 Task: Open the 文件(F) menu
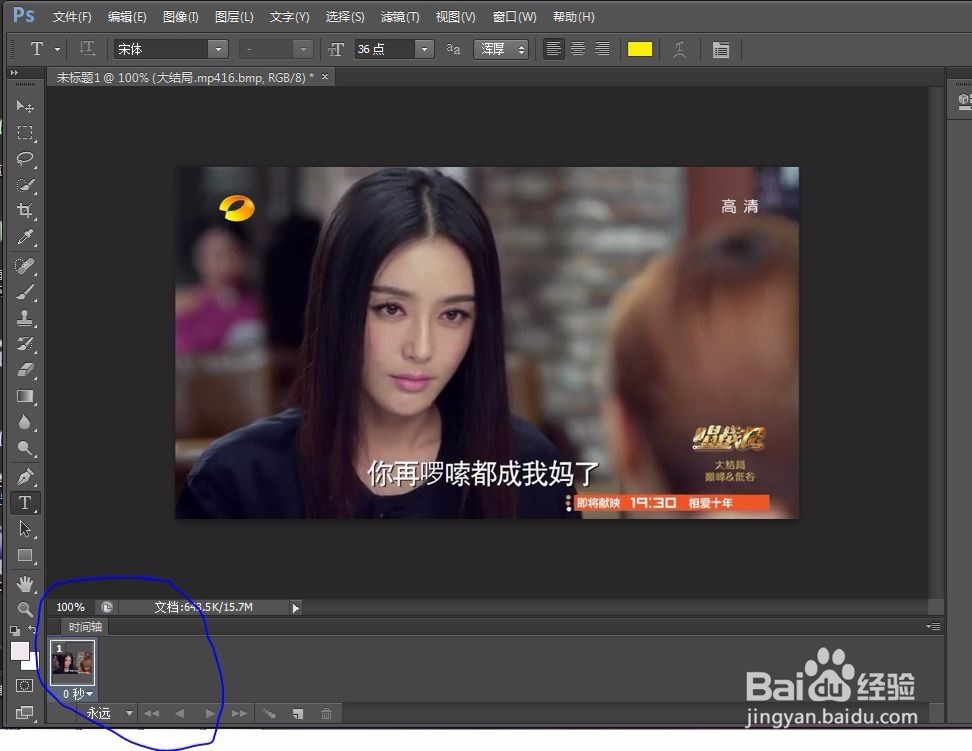pyautogui.click(x=72, y=17)
